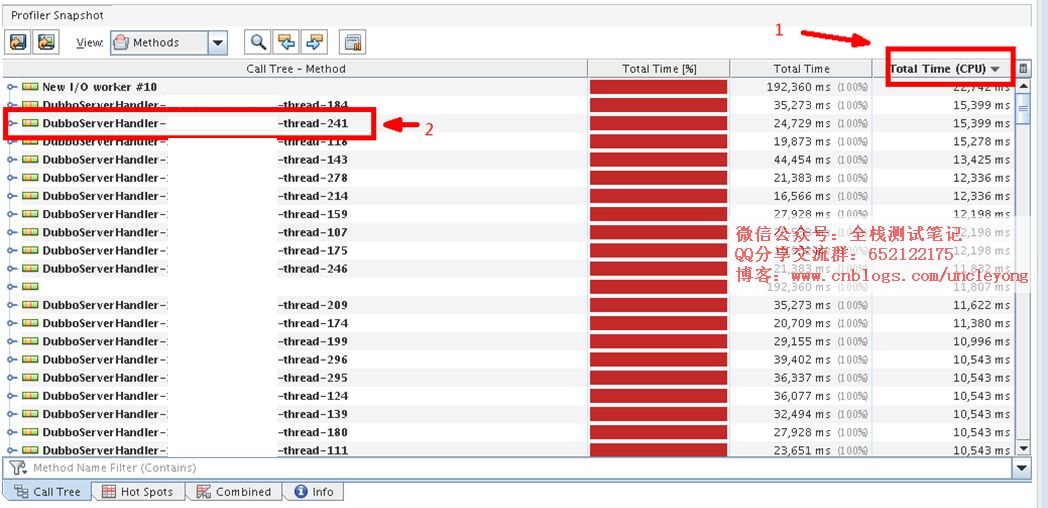Click the 36,337 ms total time cell
Screen dimensions: 1048x508
click(802, 378)
